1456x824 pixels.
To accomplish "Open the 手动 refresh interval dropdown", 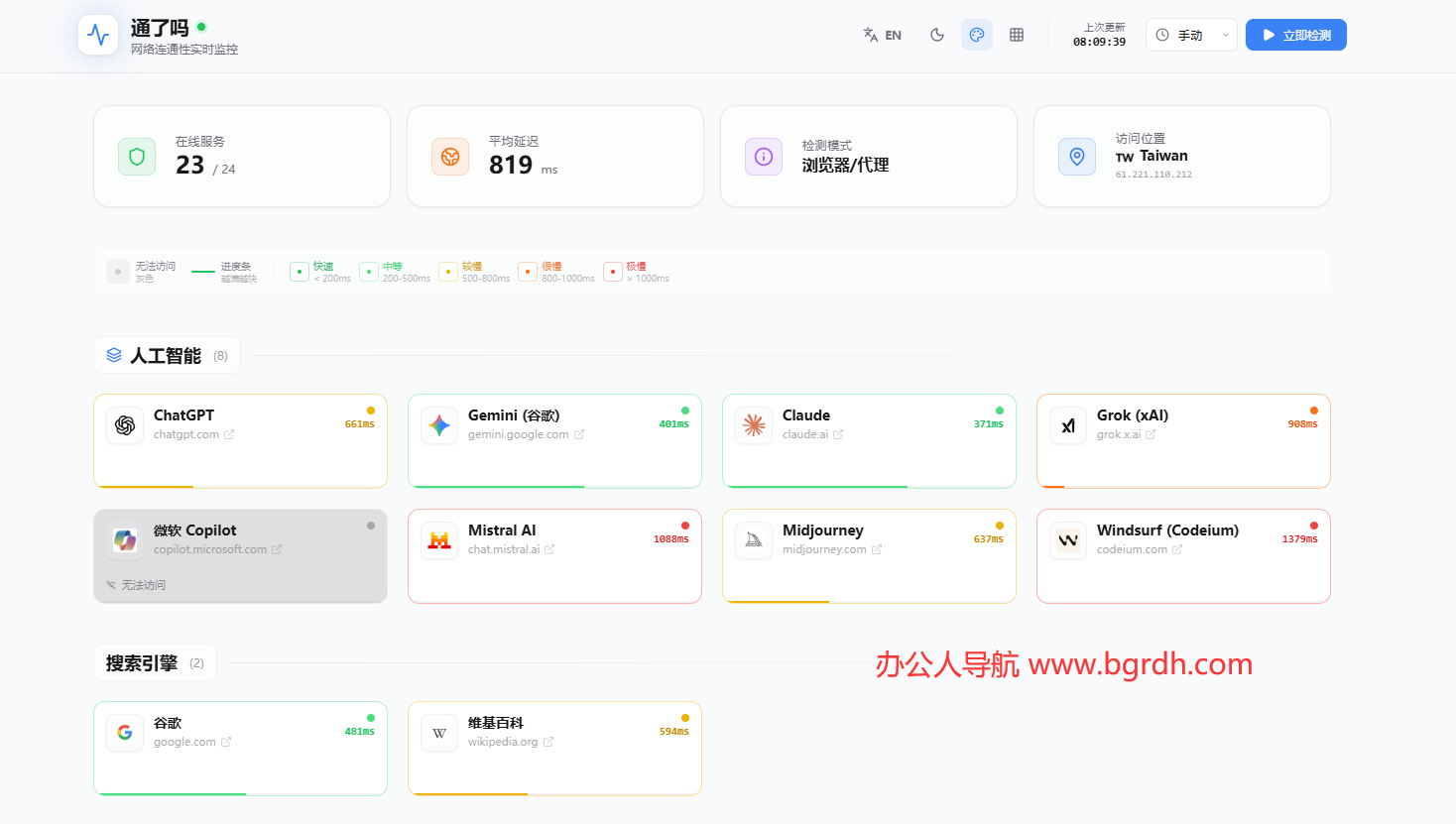I will tap(1191, 35).
